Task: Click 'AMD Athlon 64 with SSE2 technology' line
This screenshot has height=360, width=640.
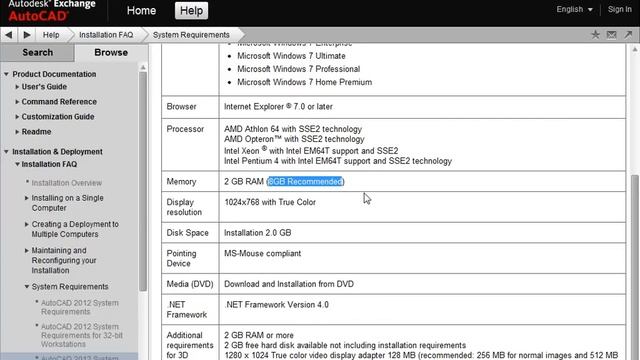Action: click(x=293, y=129)
